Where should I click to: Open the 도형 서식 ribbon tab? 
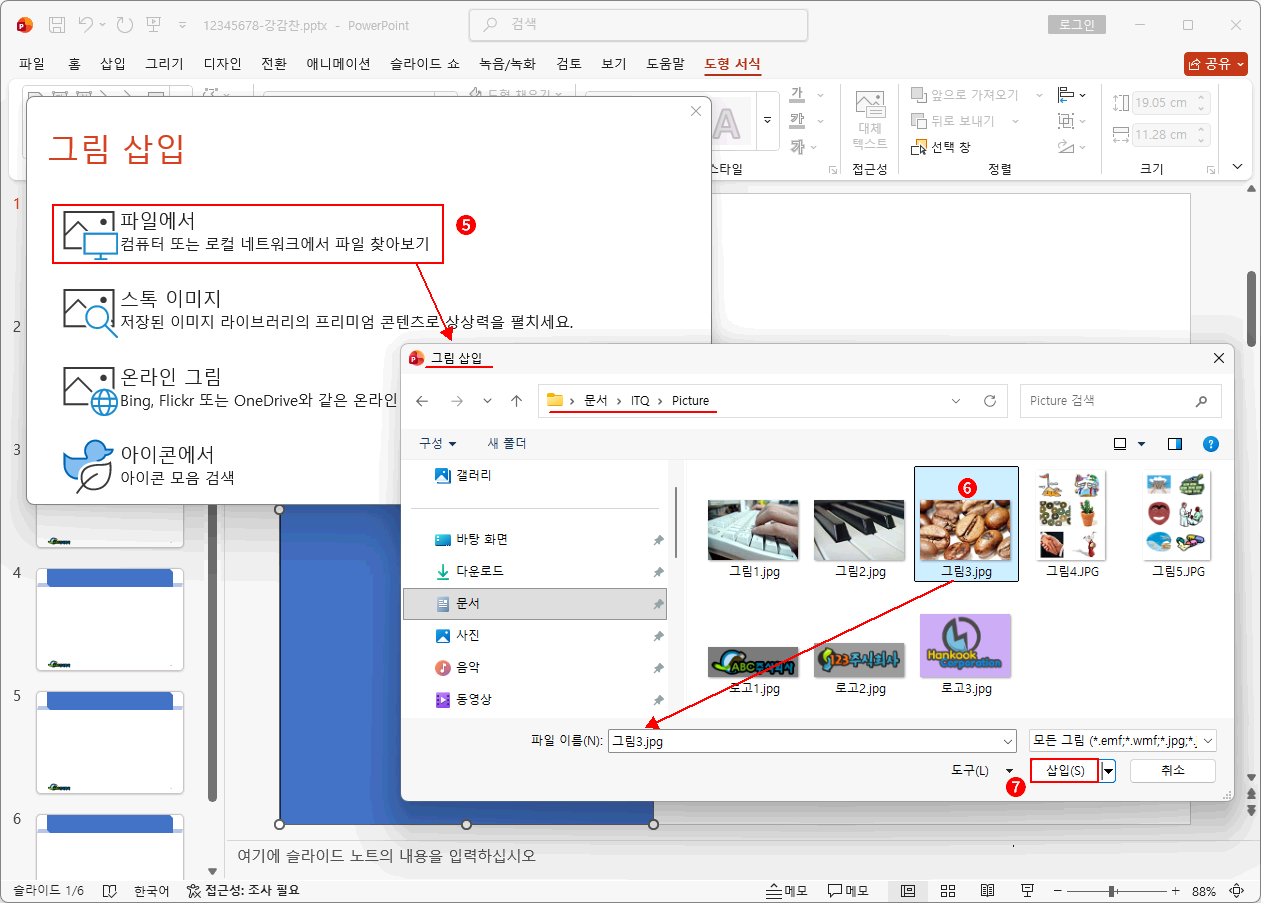(x=732, y=63)
